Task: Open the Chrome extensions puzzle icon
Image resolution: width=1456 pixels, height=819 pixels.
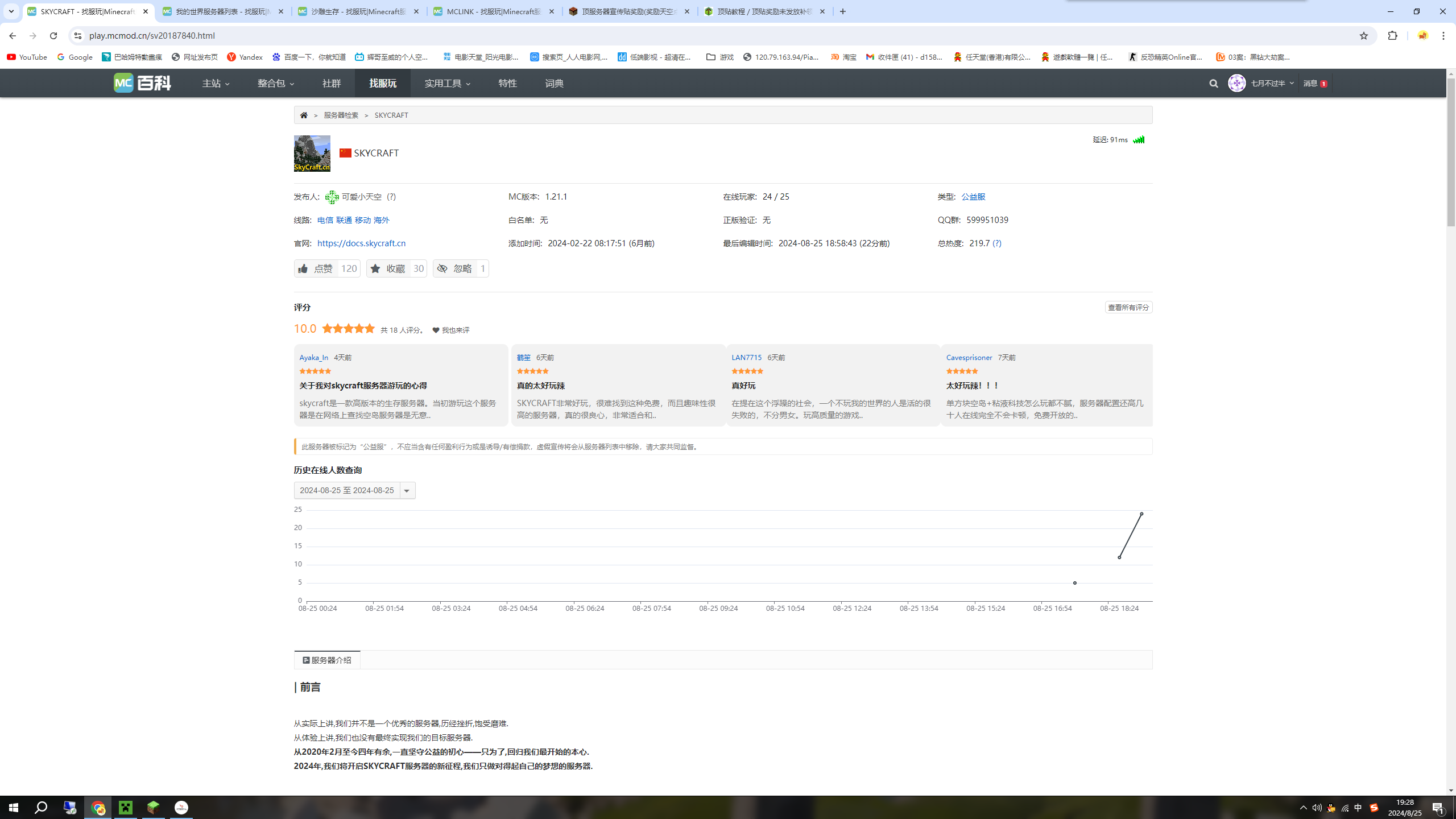Action: [x=1392, y=36]
